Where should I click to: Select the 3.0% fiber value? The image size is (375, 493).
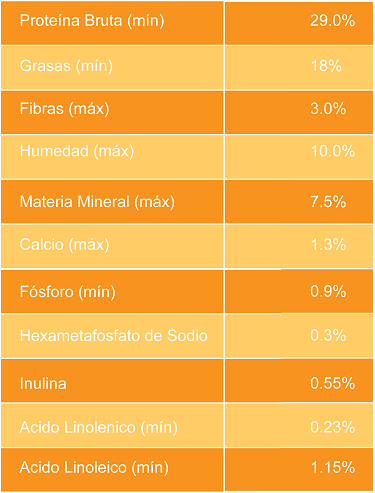pos(328,109)
